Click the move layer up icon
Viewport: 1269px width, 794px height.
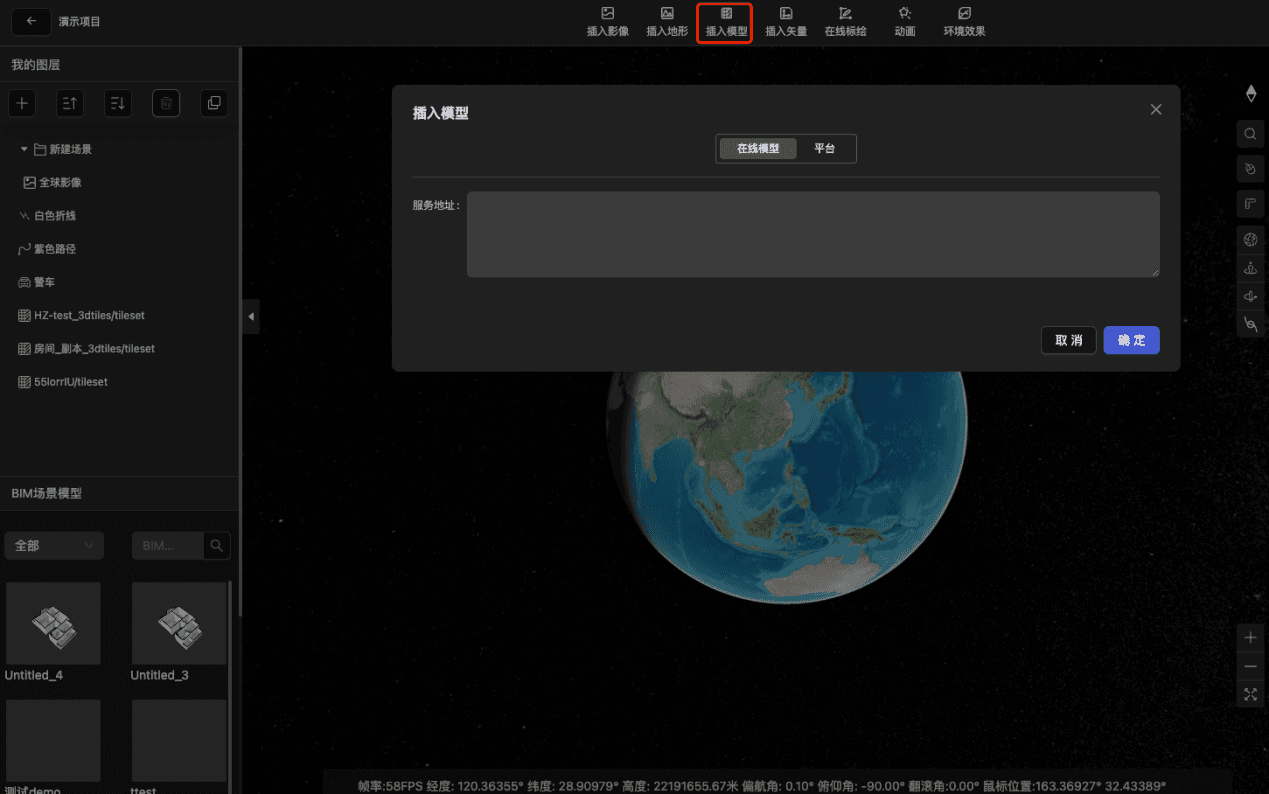70,103
